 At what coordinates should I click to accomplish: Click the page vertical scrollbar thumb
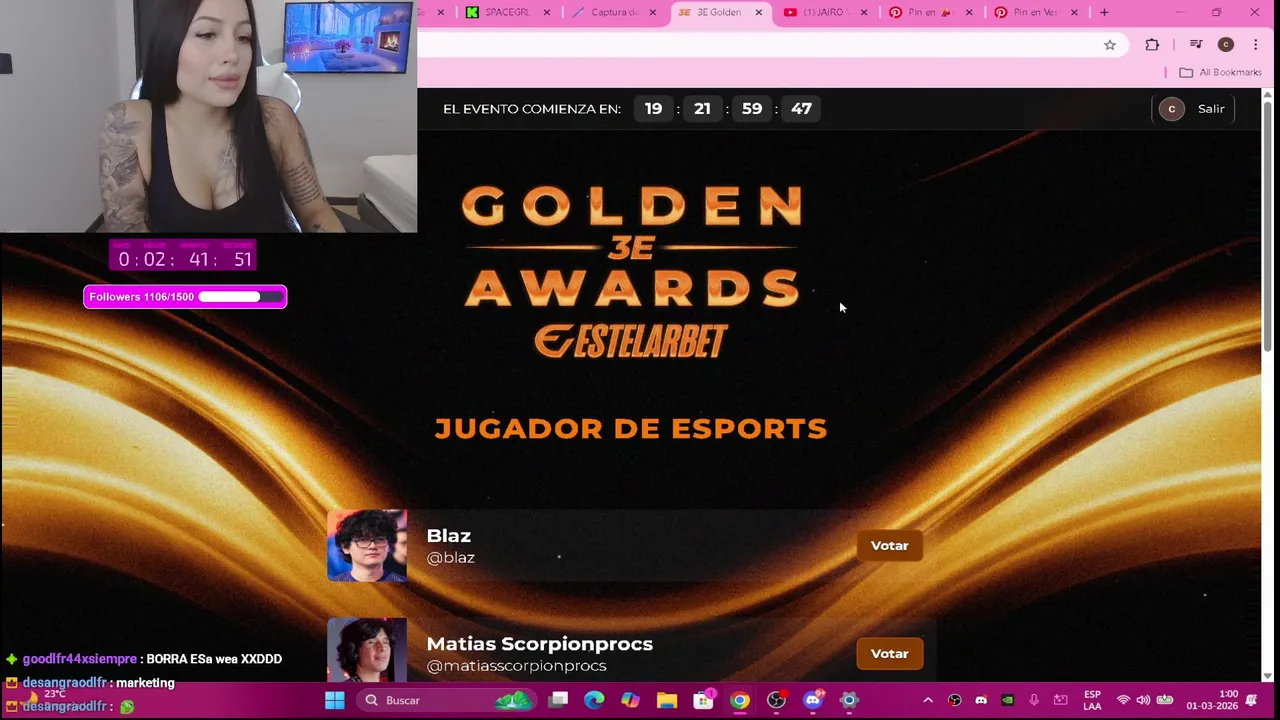[1268, 225]
